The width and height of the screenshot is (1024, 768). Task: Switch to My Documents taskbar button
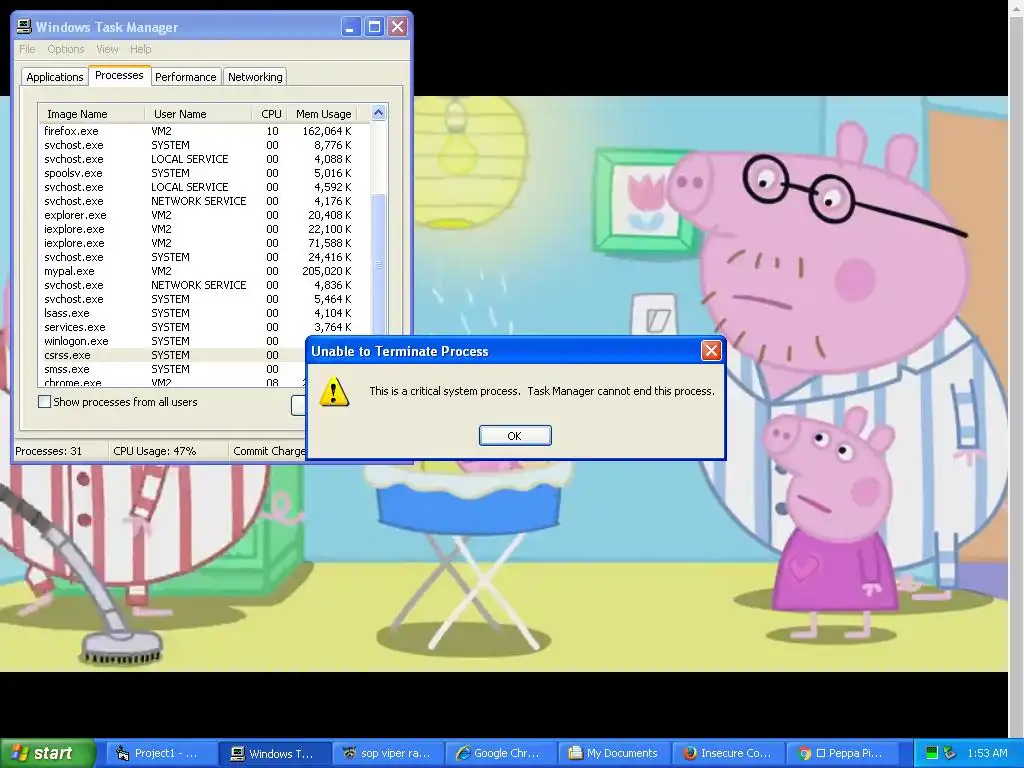[615, 753]
